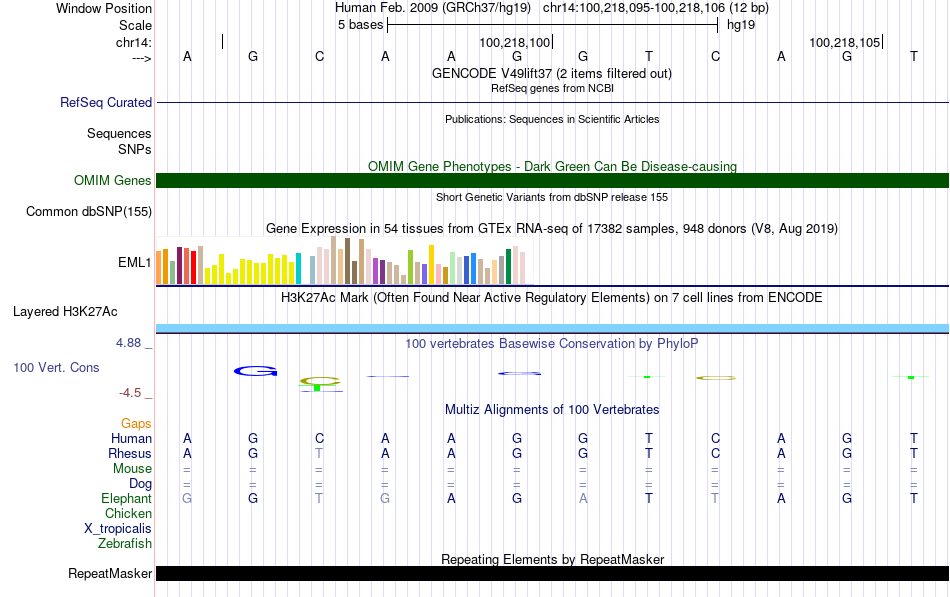Select the Chicken species row label
The width and height of the screenshot is (950, 597).
[128, 513]
